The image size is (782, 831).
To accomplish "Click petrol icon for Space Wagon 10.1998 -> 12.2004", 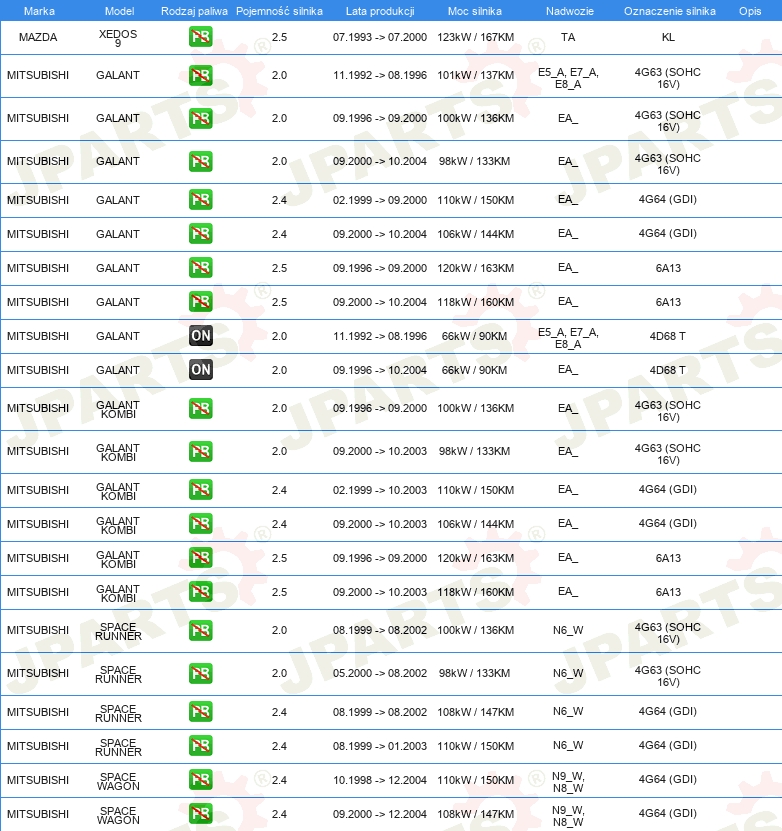I will click(x=201, y=780).
